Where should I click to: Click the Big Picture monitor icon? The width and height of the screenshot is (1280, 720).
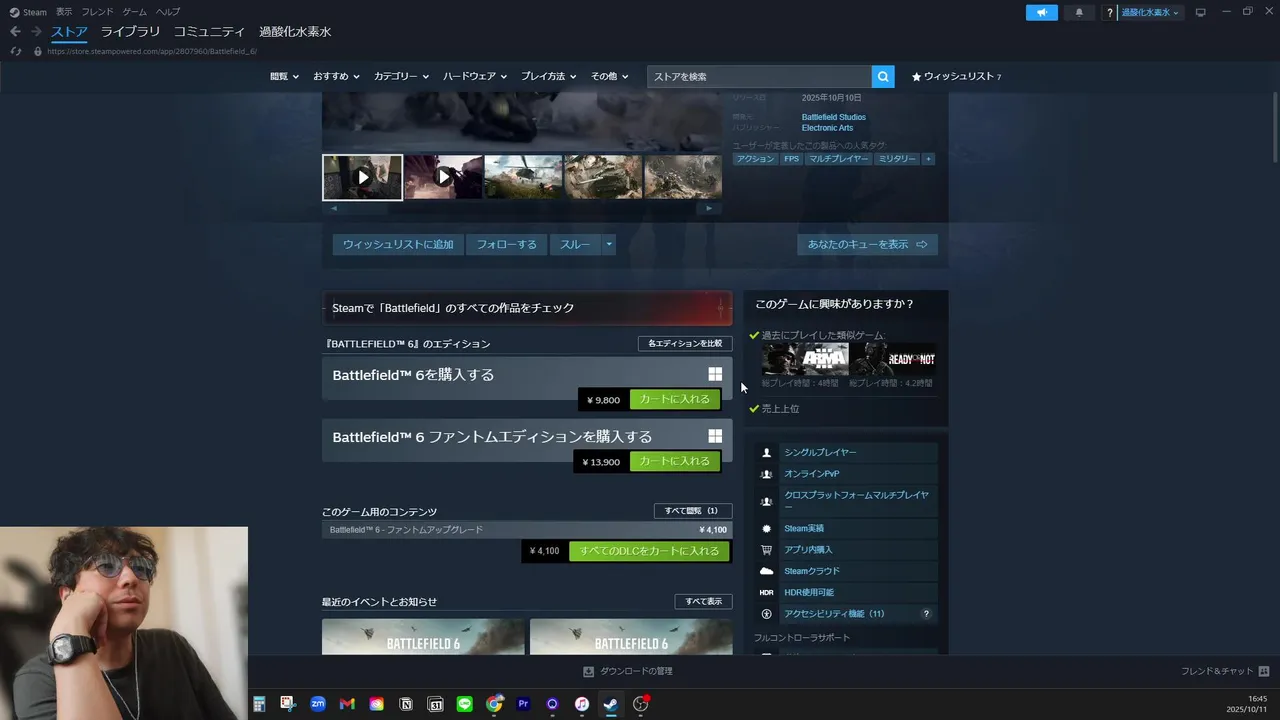click(x=1201, y=12)
